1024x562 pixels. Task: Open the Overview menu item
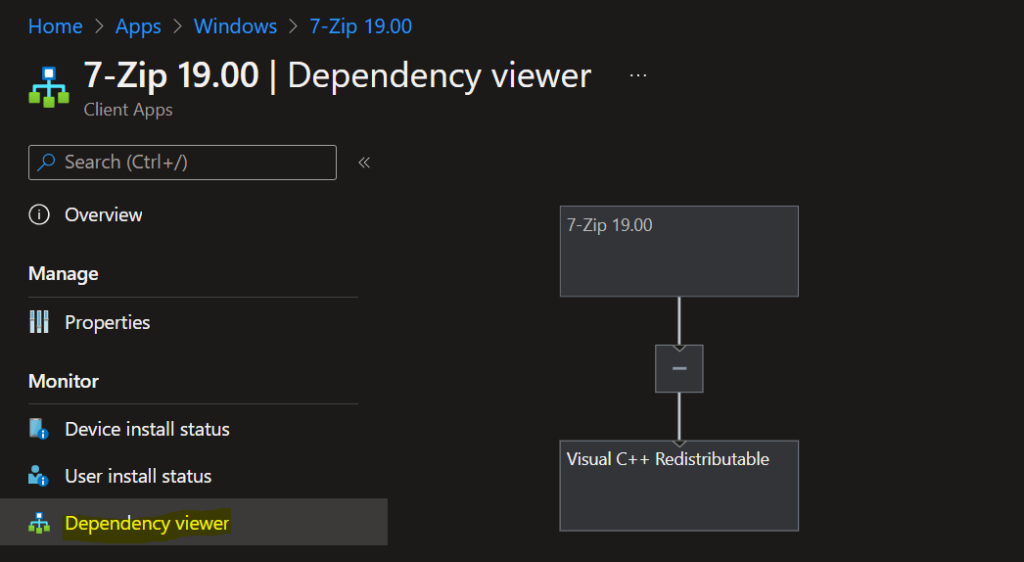pyautogui.click(x=103, y=215)
